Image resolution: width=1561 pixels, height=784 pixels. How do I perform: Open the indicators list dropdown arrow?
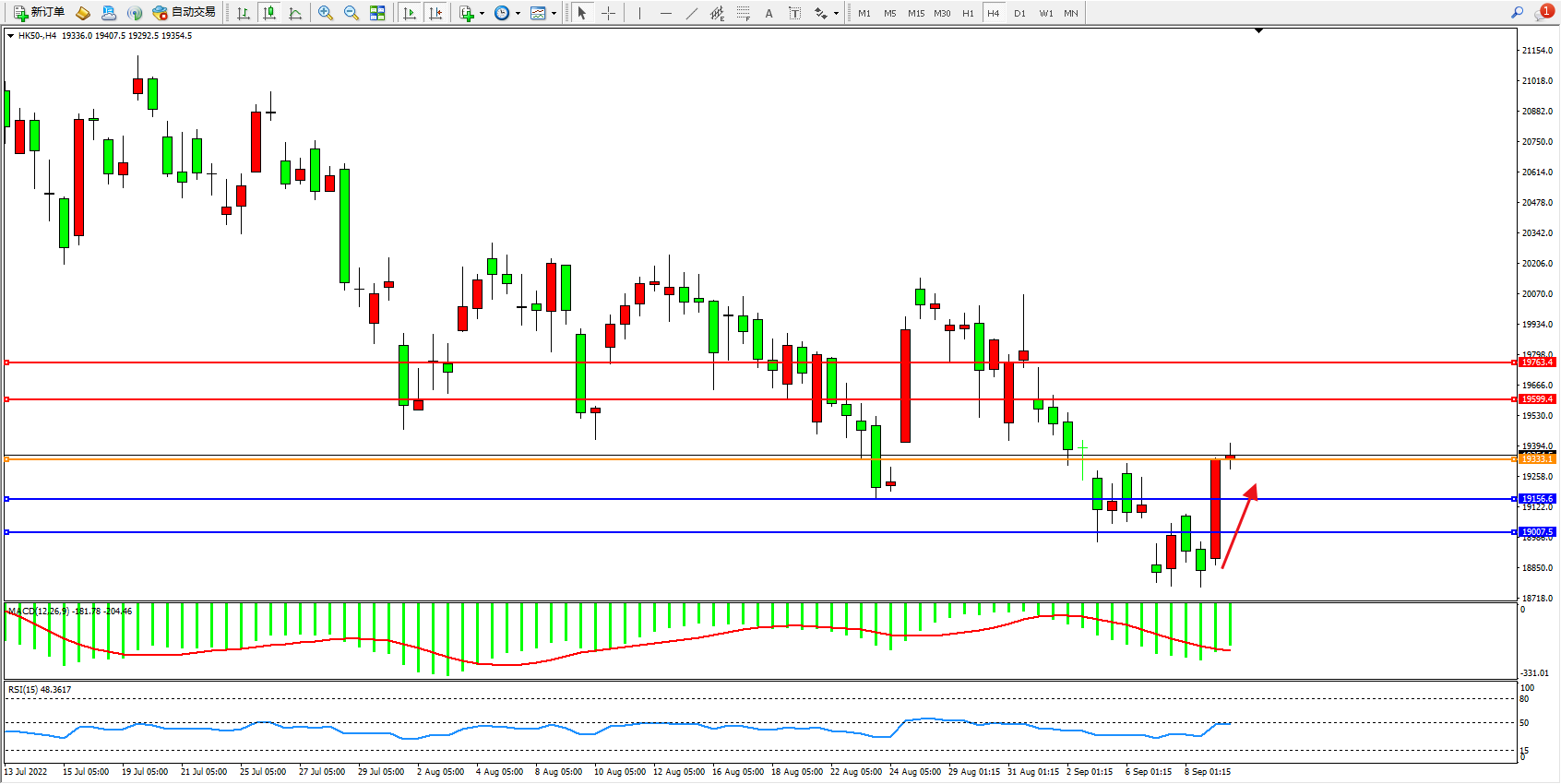pyautogui.click(x=482, y=13)
